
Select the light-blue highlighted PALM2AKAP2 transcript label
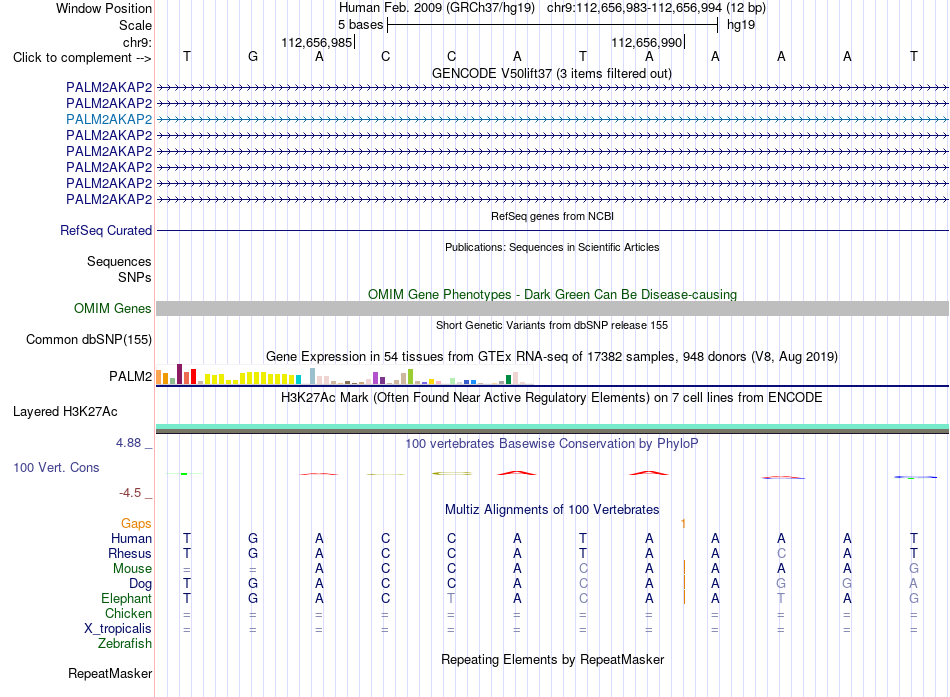[109, 119]
